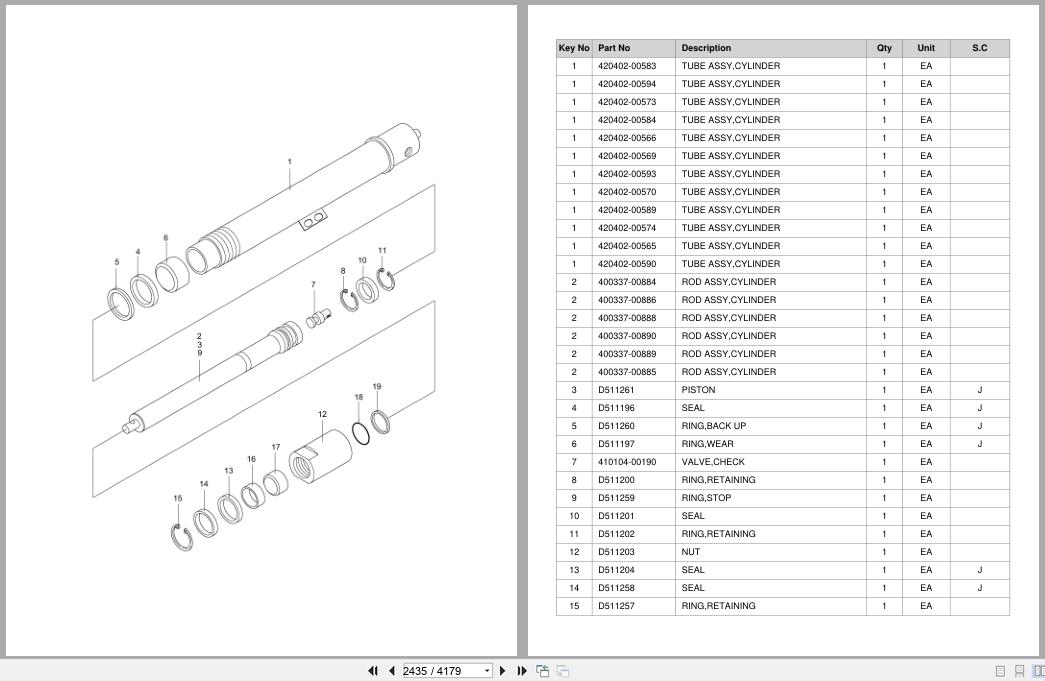Select part number 400337-00888
This screenshot has width=1045, height=681.
click(x=626, y=318)
